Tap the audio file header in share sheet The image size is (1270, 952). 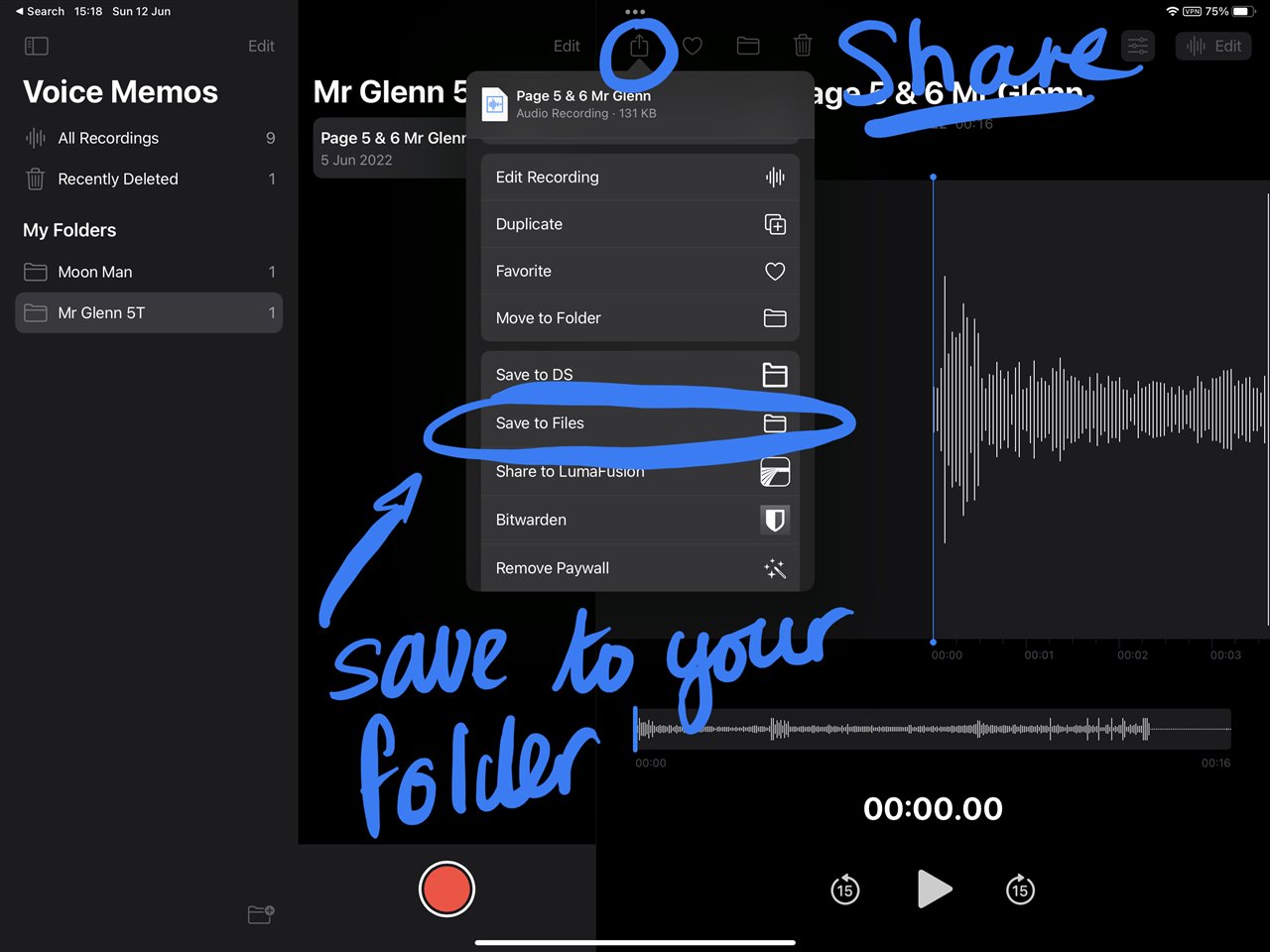tap(640, 104)
